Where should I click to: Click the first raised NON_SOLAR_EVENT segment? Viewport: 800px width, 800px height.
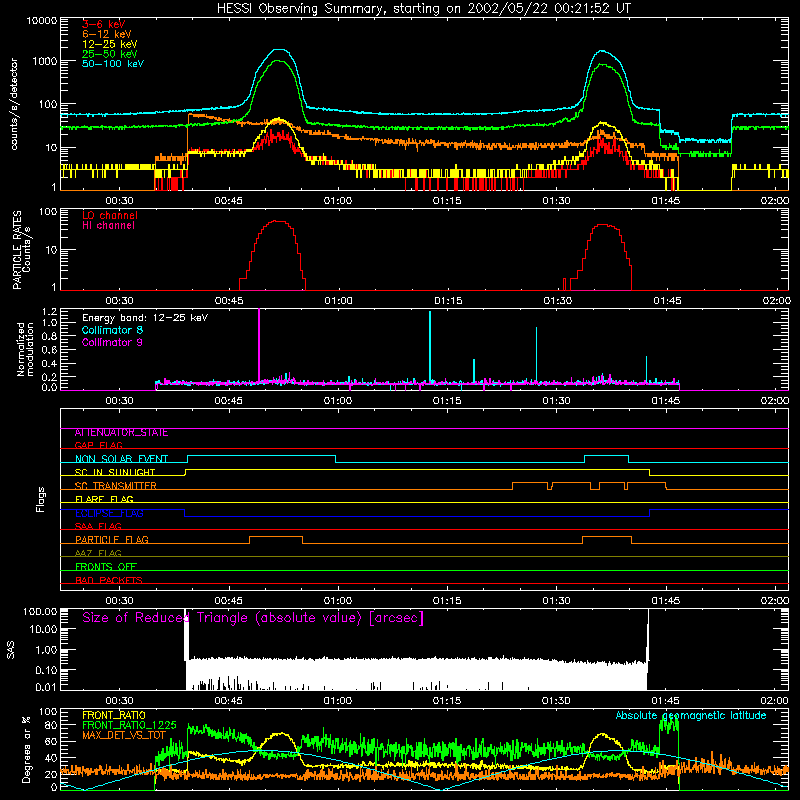point(261,456)
